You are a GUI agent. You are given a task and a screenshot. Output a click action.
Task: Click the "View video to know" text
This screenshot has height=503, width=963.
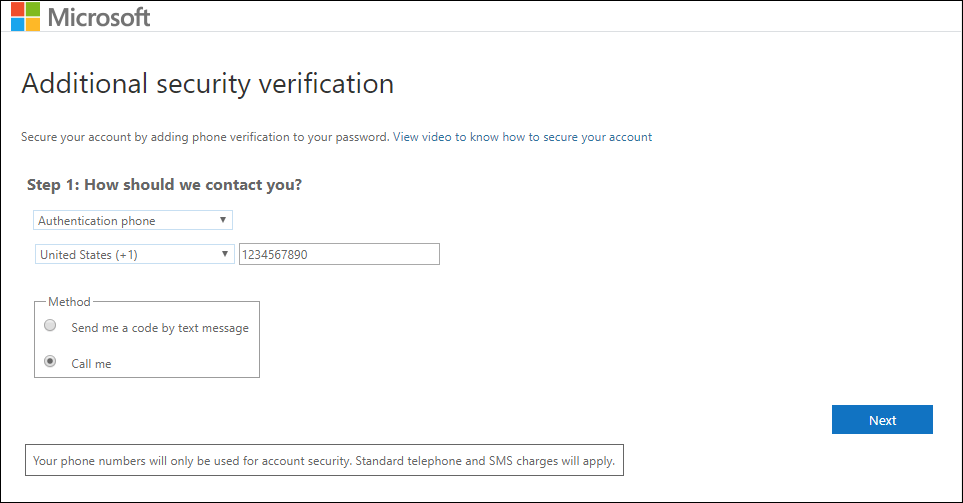click(x=445, y=137)
